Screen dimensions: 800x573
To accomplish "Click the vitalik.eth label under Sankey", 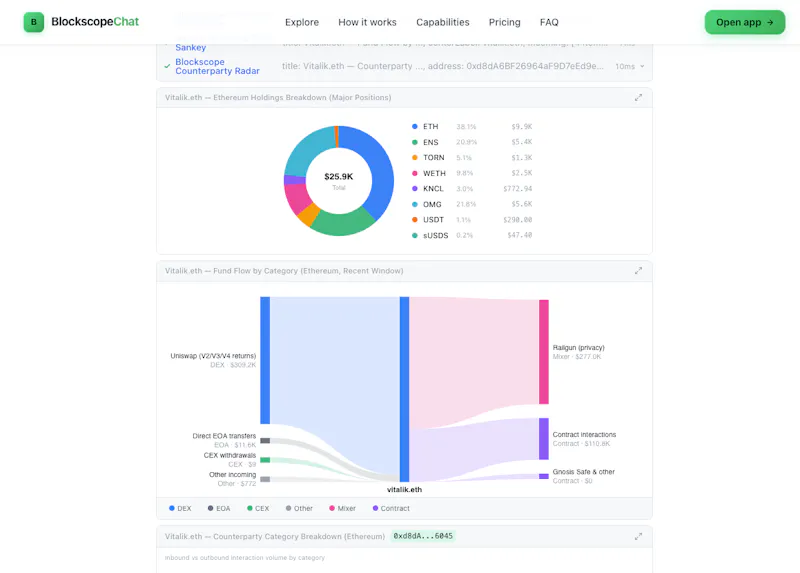I will click(405, 490).
